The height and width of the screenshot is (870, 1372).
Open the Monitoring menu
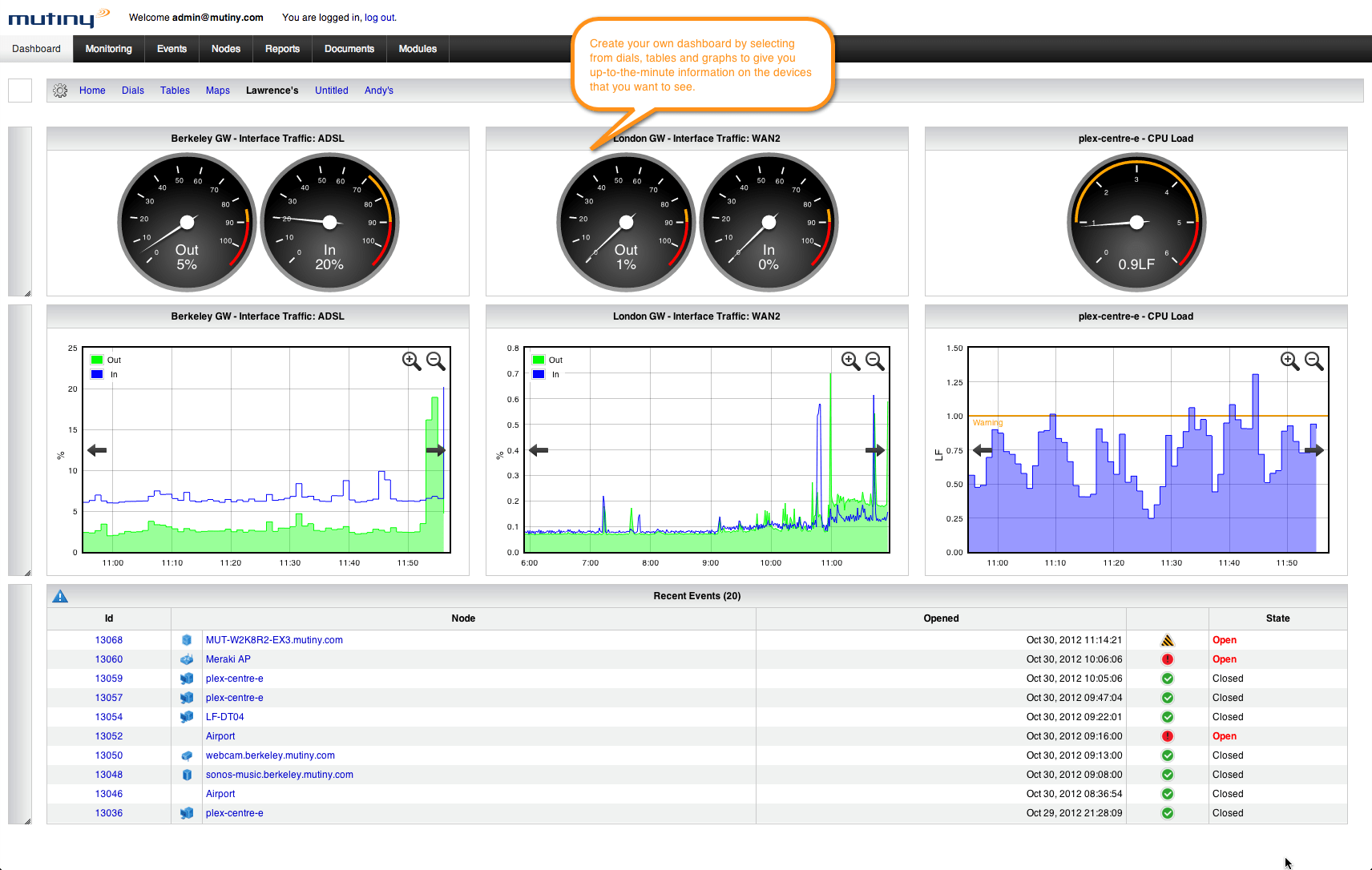click(108, 49)
